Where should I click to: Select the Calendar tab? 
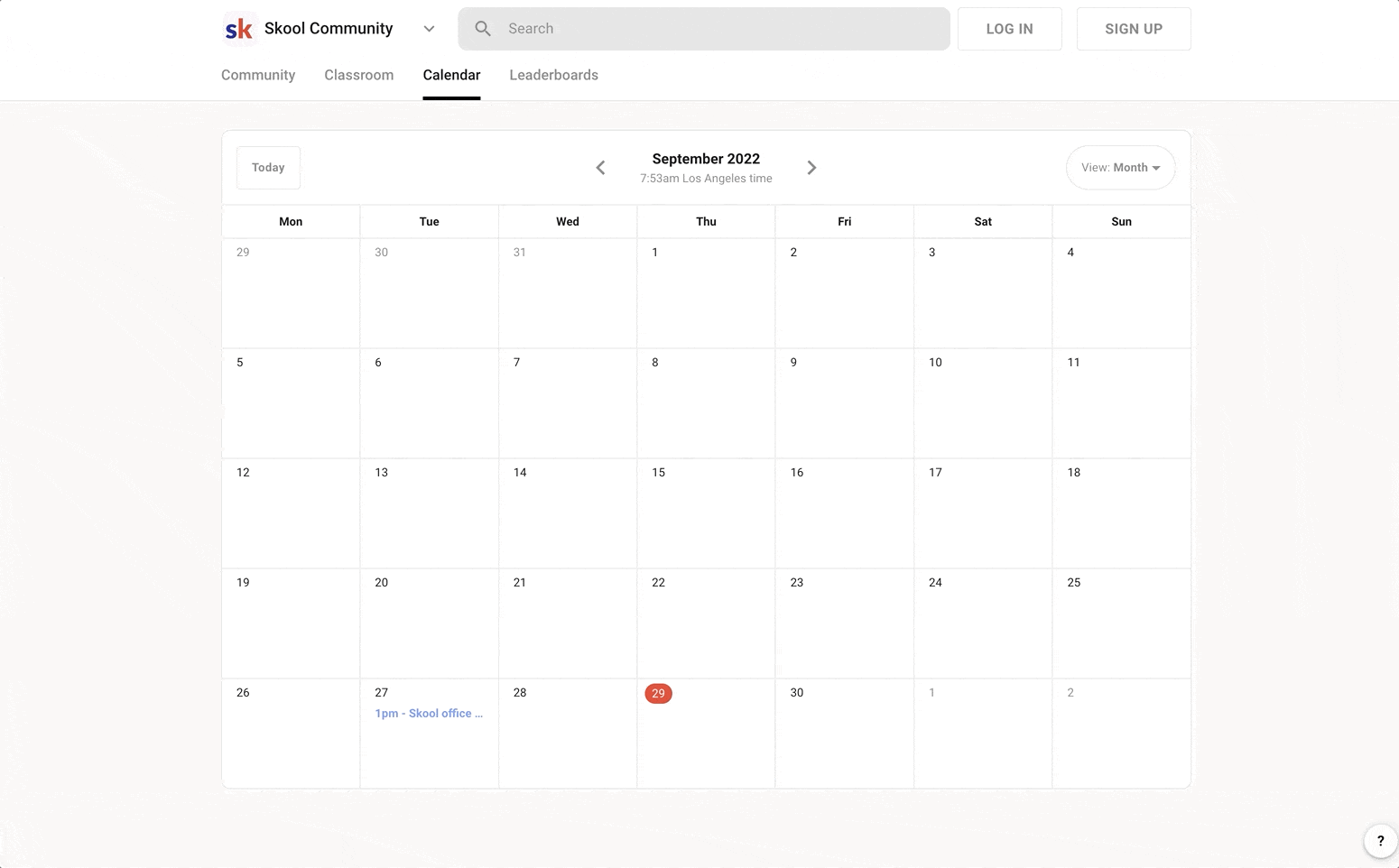coord(451,75)
